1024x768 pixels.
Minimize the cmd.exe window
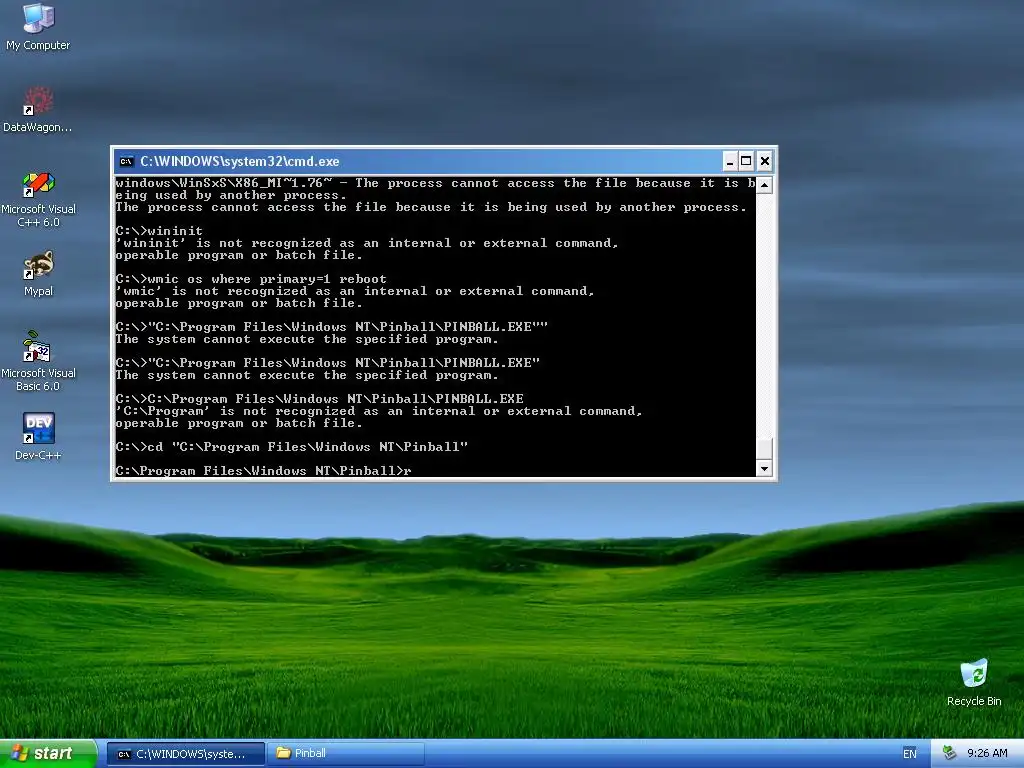(730, 161)
